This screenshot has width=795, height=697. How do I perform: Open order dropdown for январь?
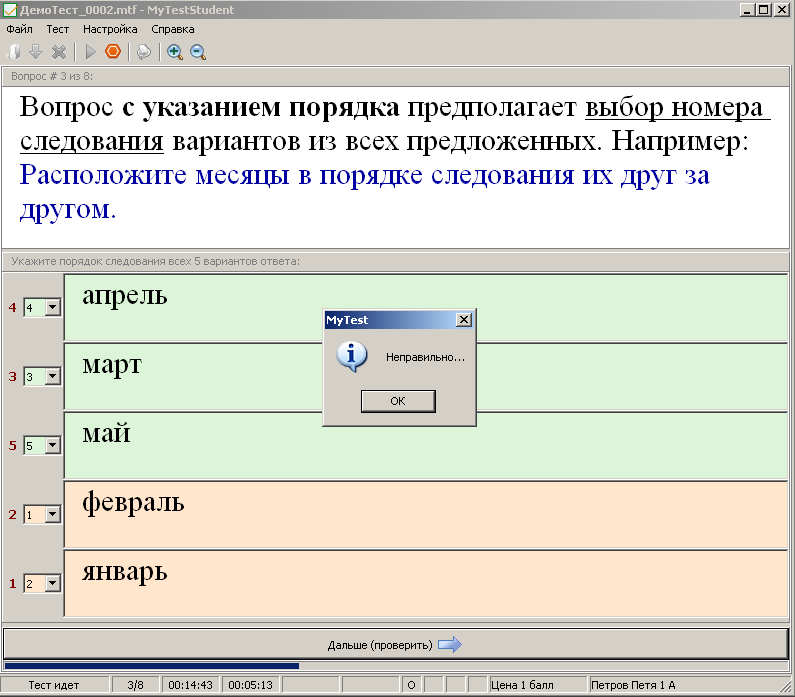click(x=52, y=583)
